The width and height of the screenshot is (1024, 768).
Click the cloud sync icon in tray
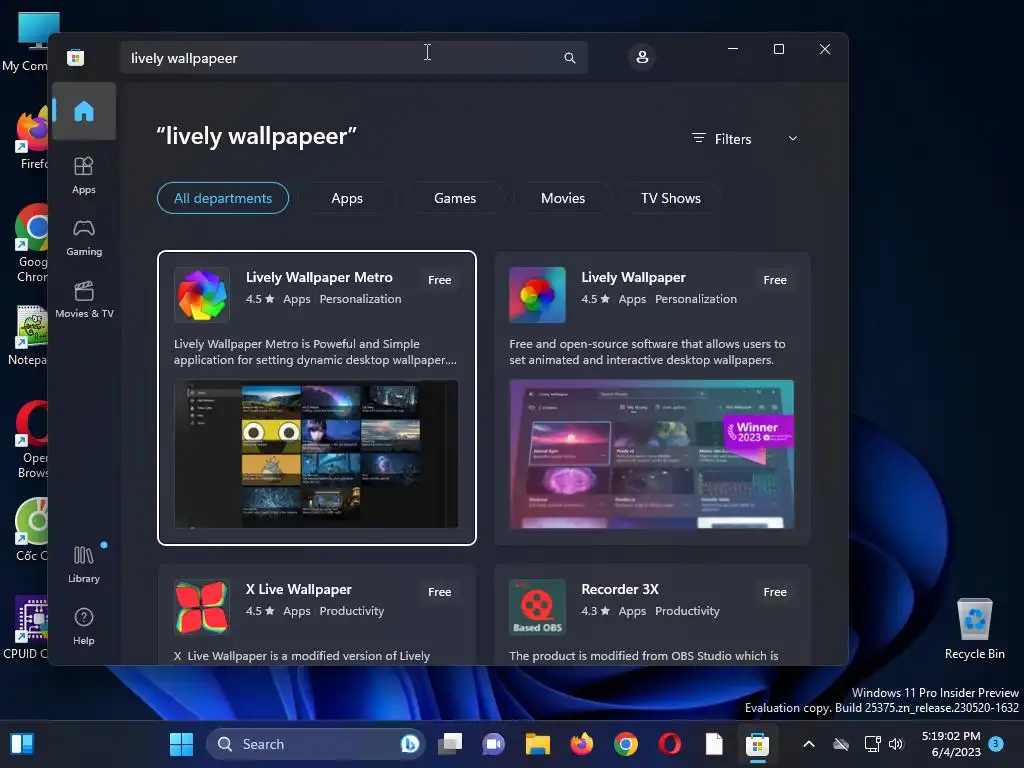pos(841,744)
